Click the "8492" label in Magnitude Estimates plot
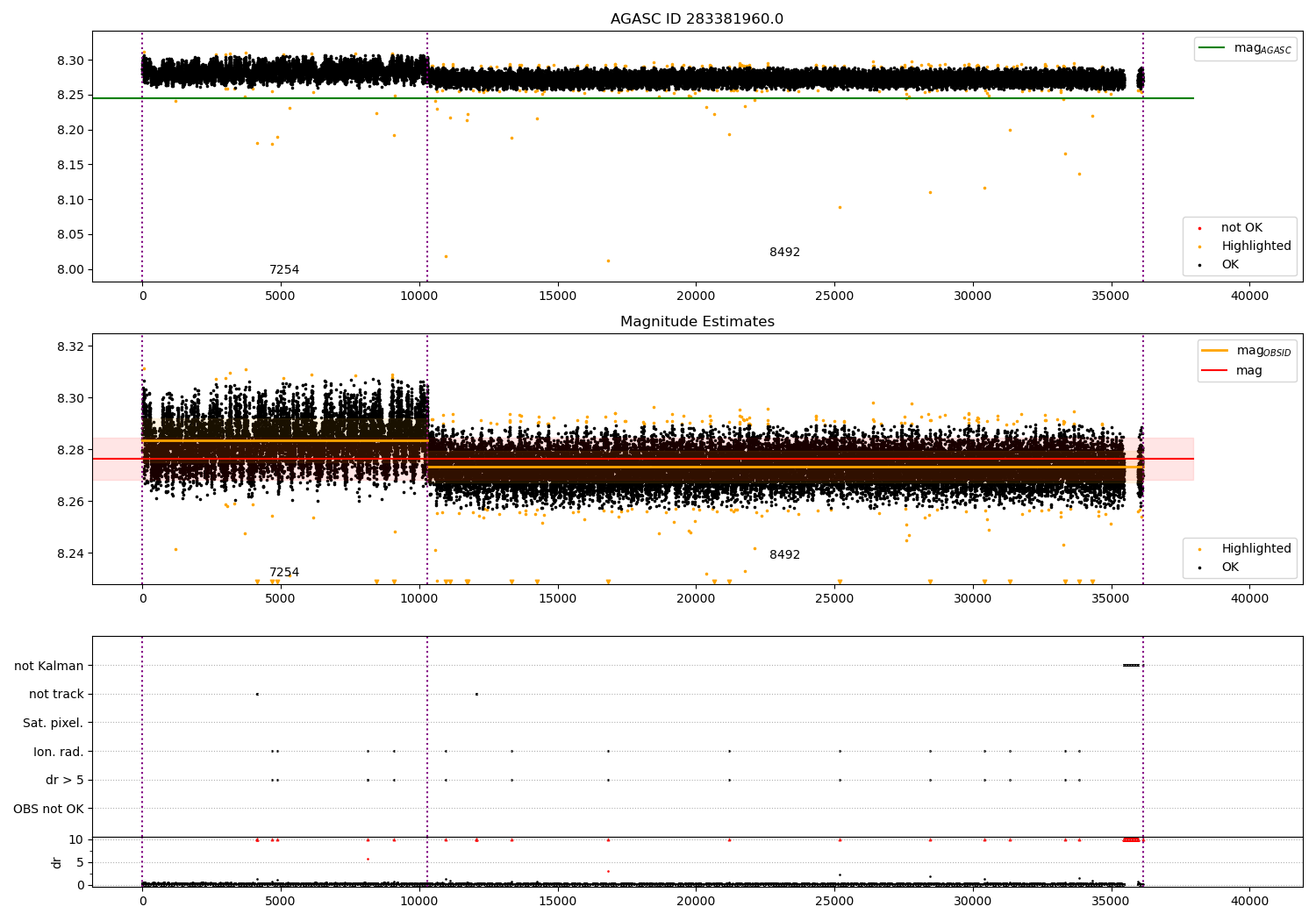This screenshot has width=1316, height=921. click(x=784, y=555)
